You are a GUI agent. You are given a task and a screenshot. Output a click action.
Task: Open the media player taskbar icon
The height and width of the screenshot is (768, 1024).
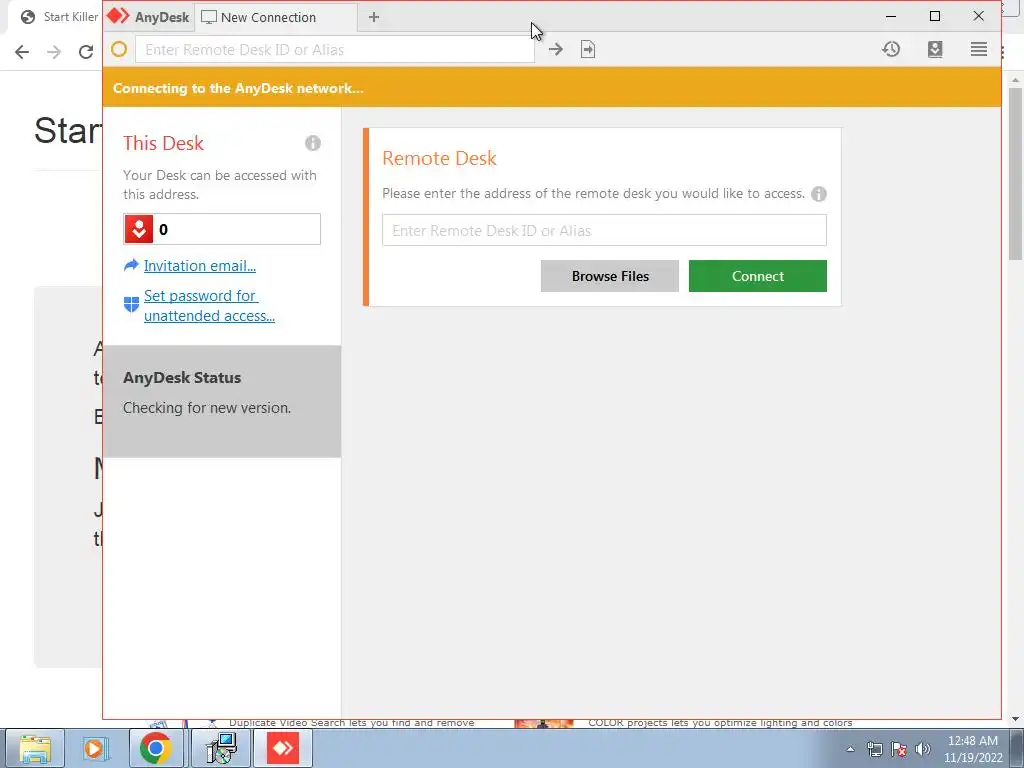click(95, 748)
